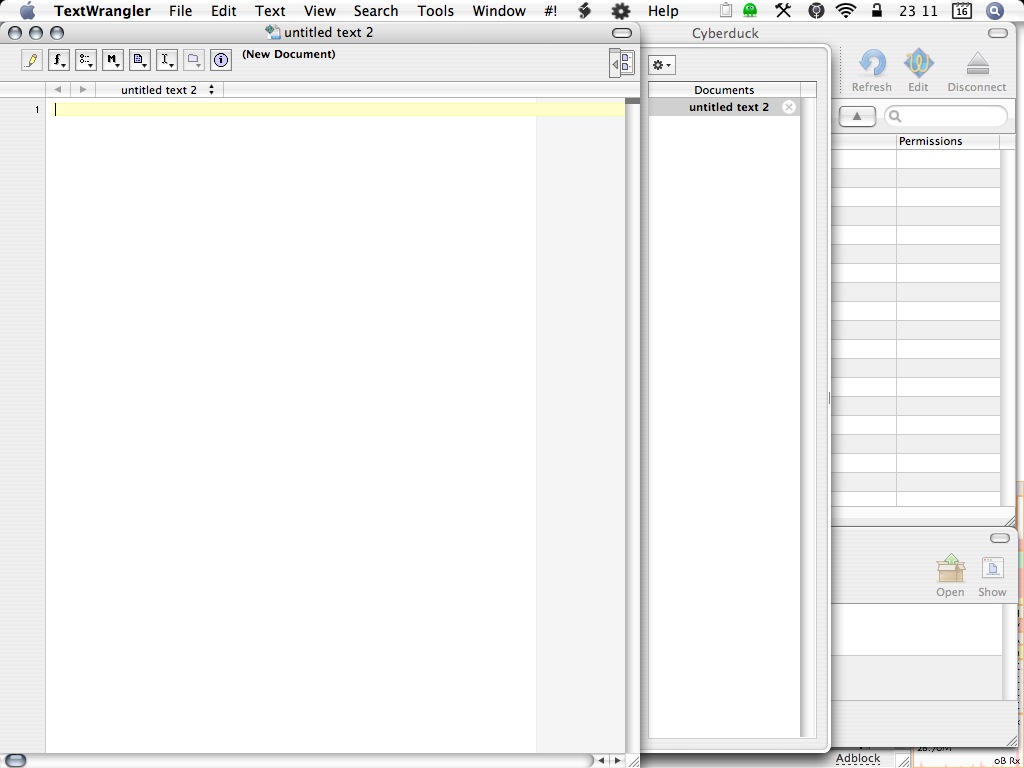Screen dimensions: 1024x768
Task: Open the insertion cursor popup in toolbar
Action: [167, 60]
